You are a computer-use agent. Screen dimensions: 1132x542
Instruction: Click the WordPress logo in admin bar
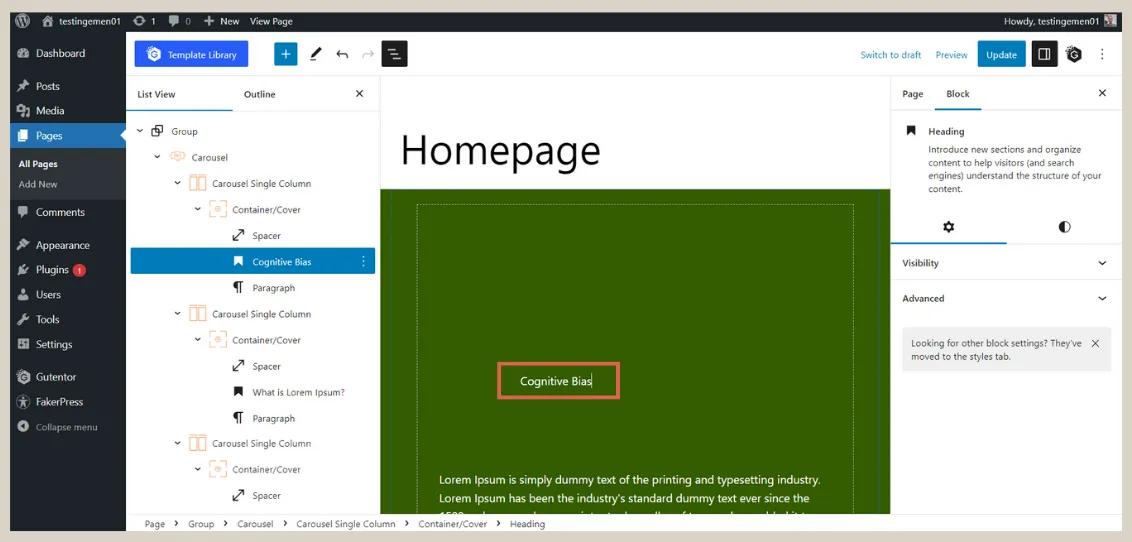pyautogui.click(x=22, y=21)
